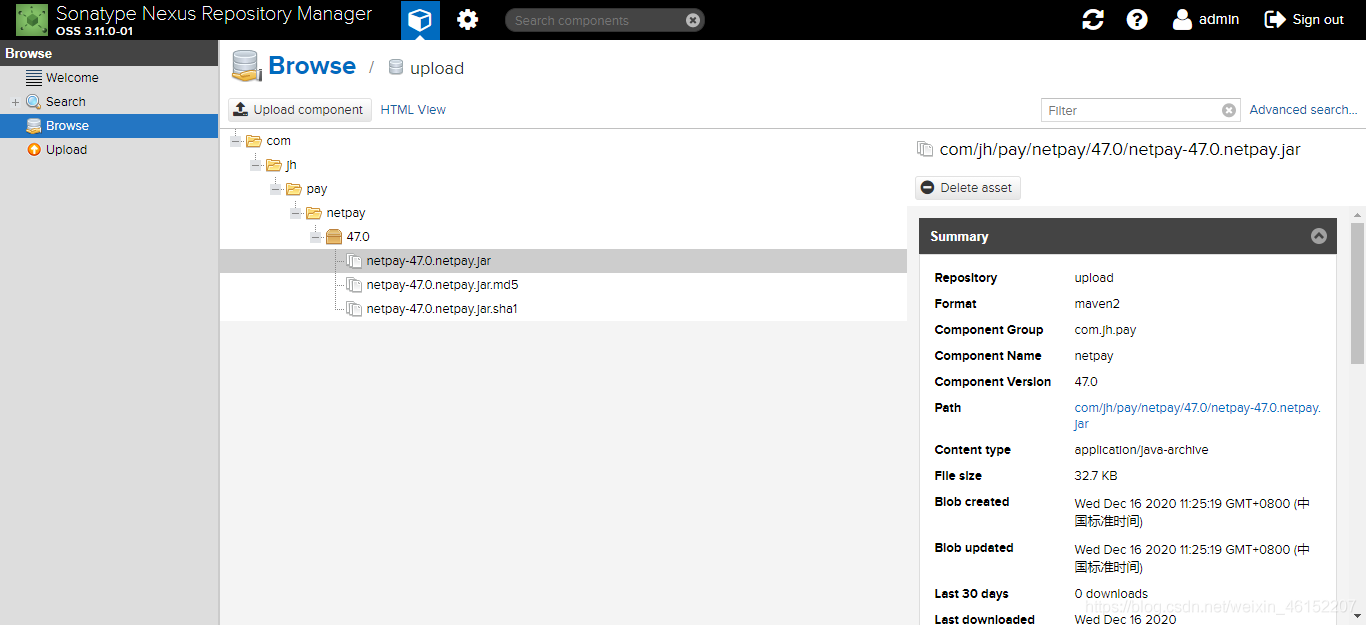Sign out of Nexus
1366x625 pixels.
1305,19
